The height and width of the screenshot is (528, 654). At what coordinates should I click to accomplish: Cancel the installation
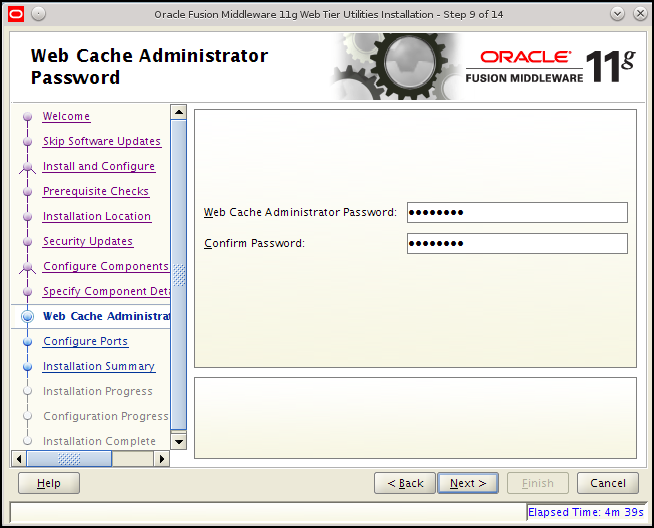(608, 483)
